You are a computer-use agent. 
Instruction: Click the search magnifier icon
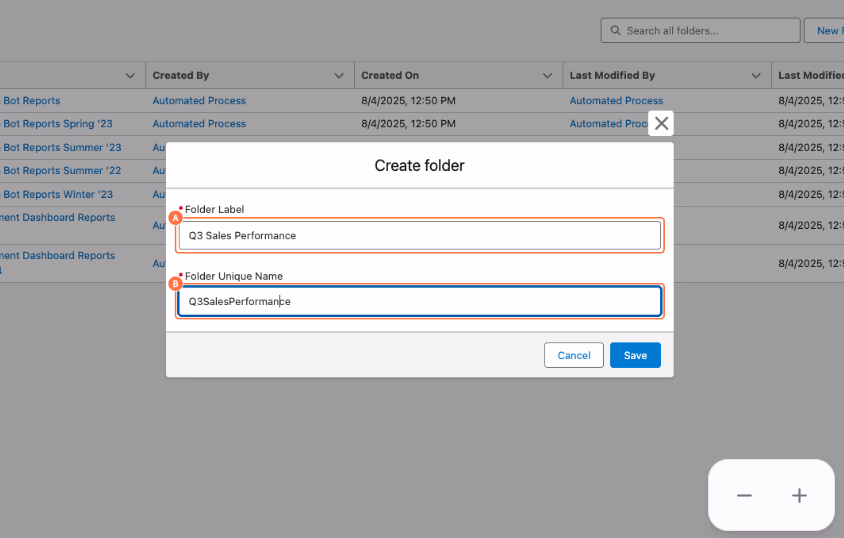615,31
